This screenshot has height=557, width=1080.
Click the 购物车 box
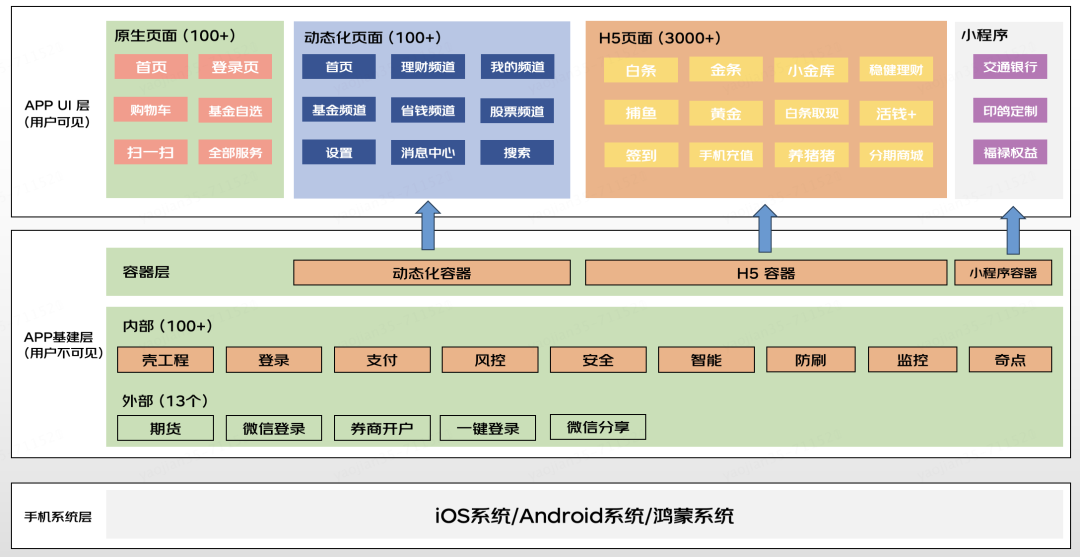tap(151, 109)
